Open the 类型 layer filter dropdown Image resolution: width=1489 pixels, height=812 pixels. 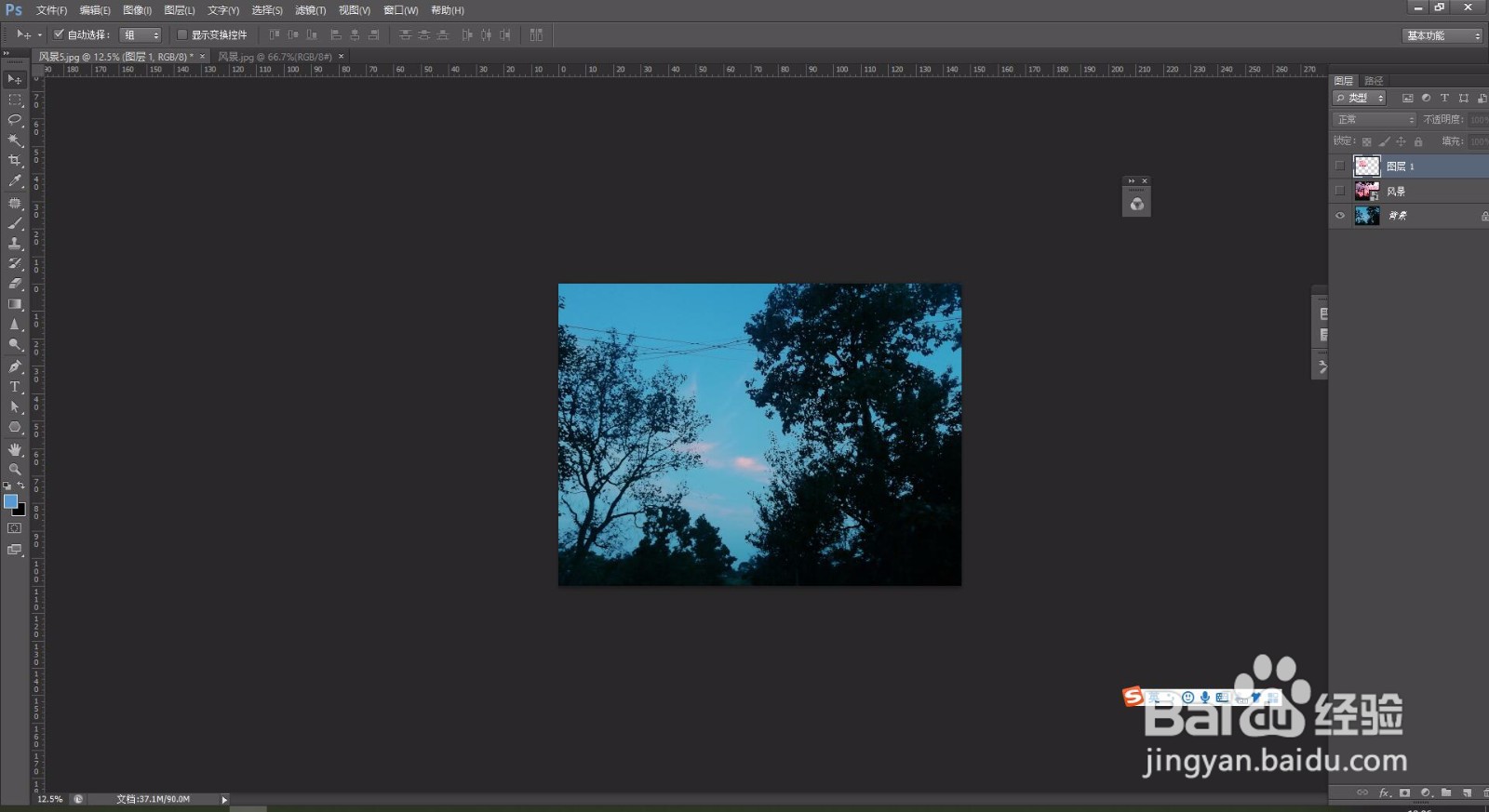pyautogui.click(x=1360, y=98)
